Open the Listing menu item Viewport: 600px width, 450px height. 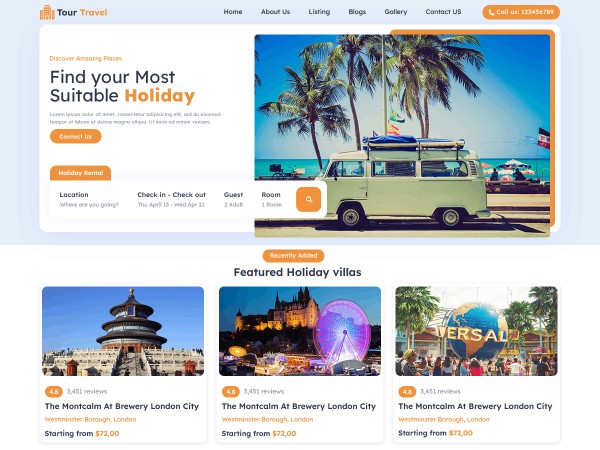coord(319,12)
